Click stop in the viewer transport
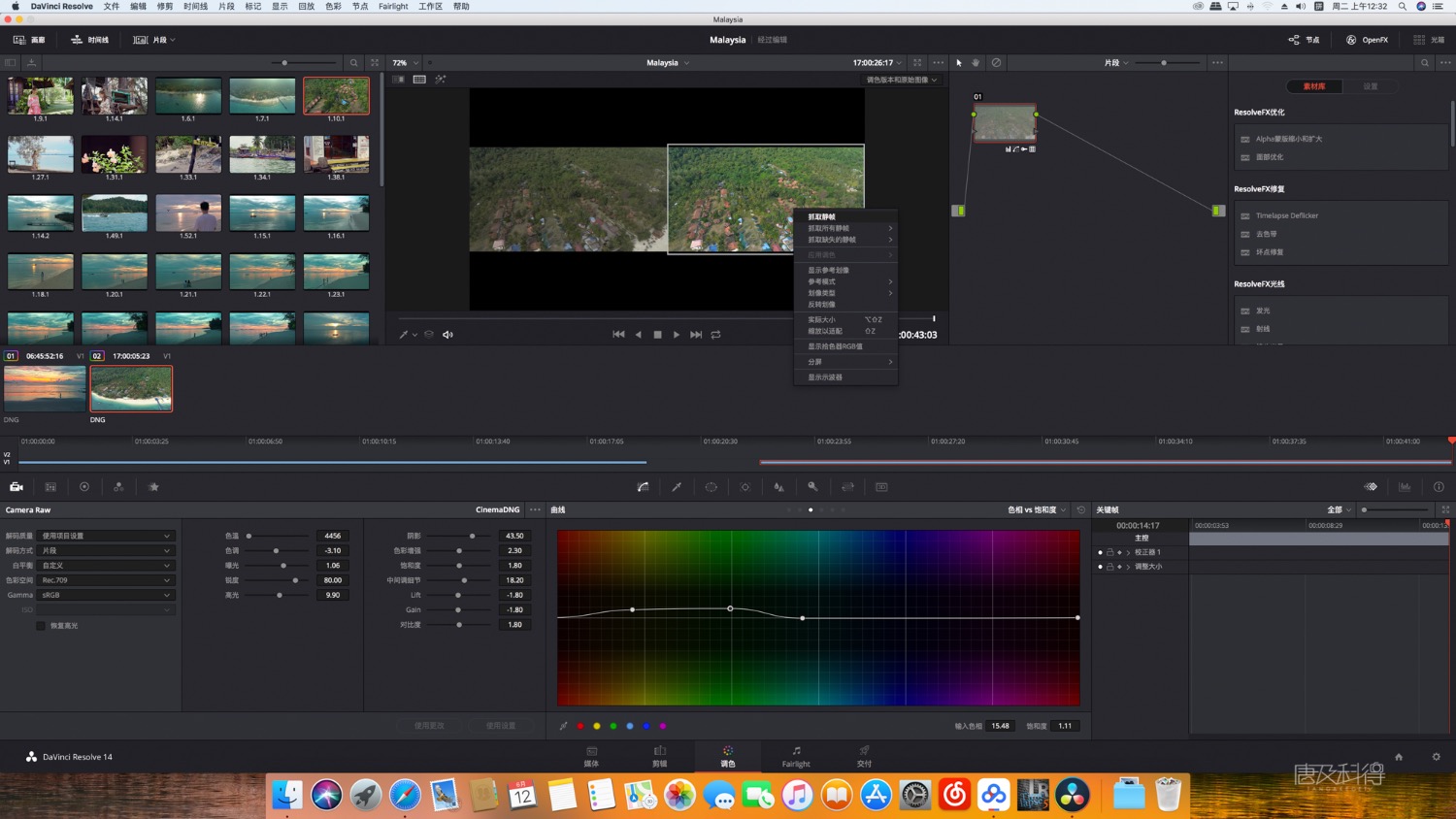 [657, 335]
